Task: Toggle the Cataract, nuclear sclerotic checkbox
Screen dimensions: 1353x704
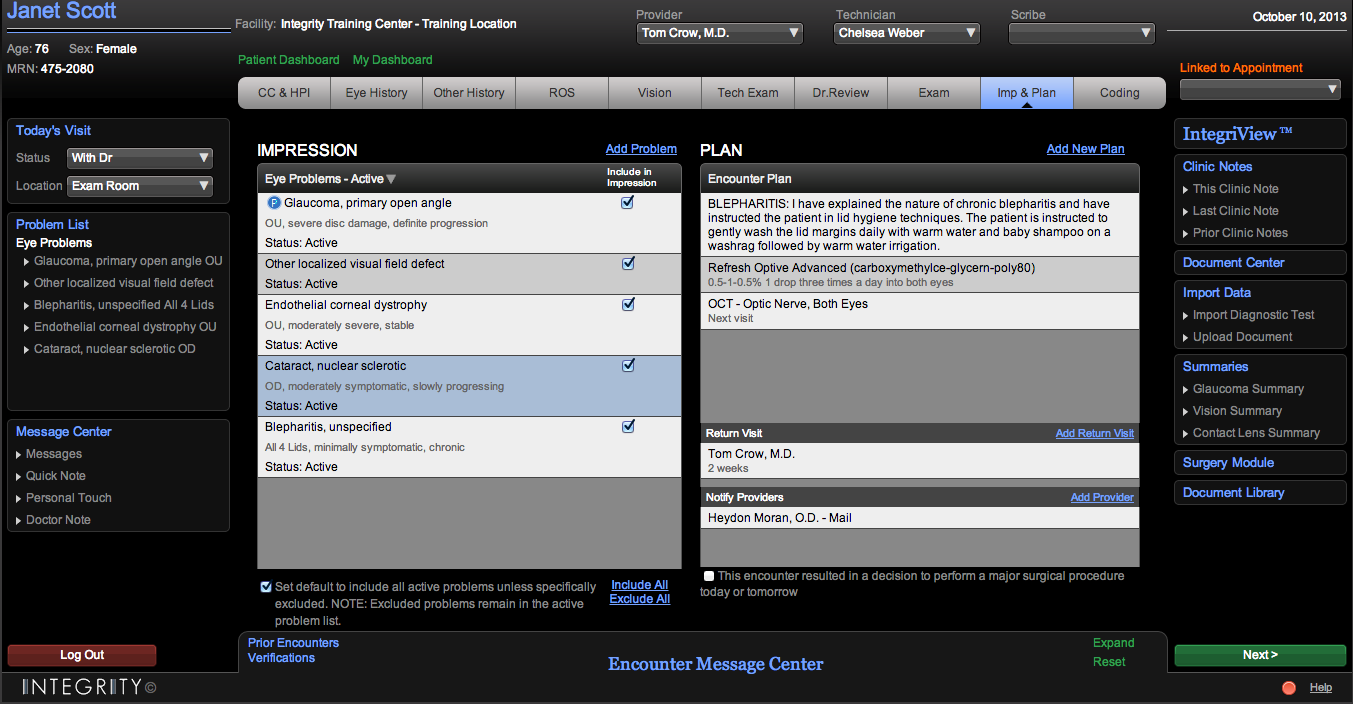Action: 628,366
